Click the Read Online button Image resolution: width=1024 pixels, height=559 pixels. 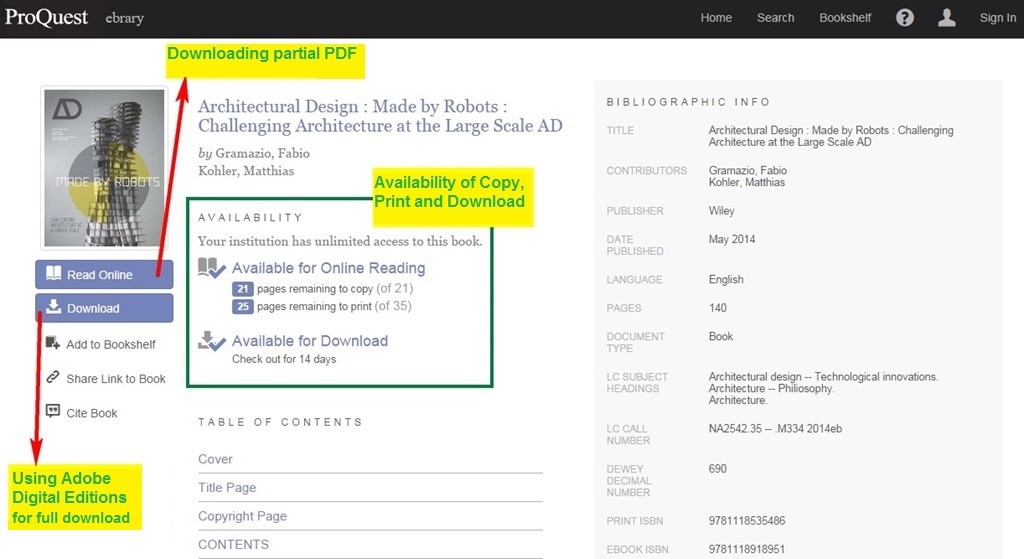[x=104, y=274]
